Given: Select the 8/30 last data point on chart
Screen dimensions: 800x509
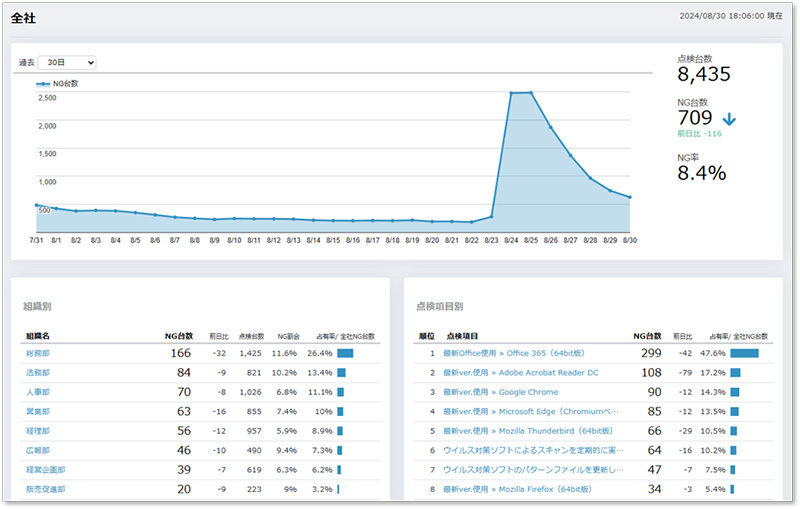Looking at the screenshot, I should tap(630, 197).
